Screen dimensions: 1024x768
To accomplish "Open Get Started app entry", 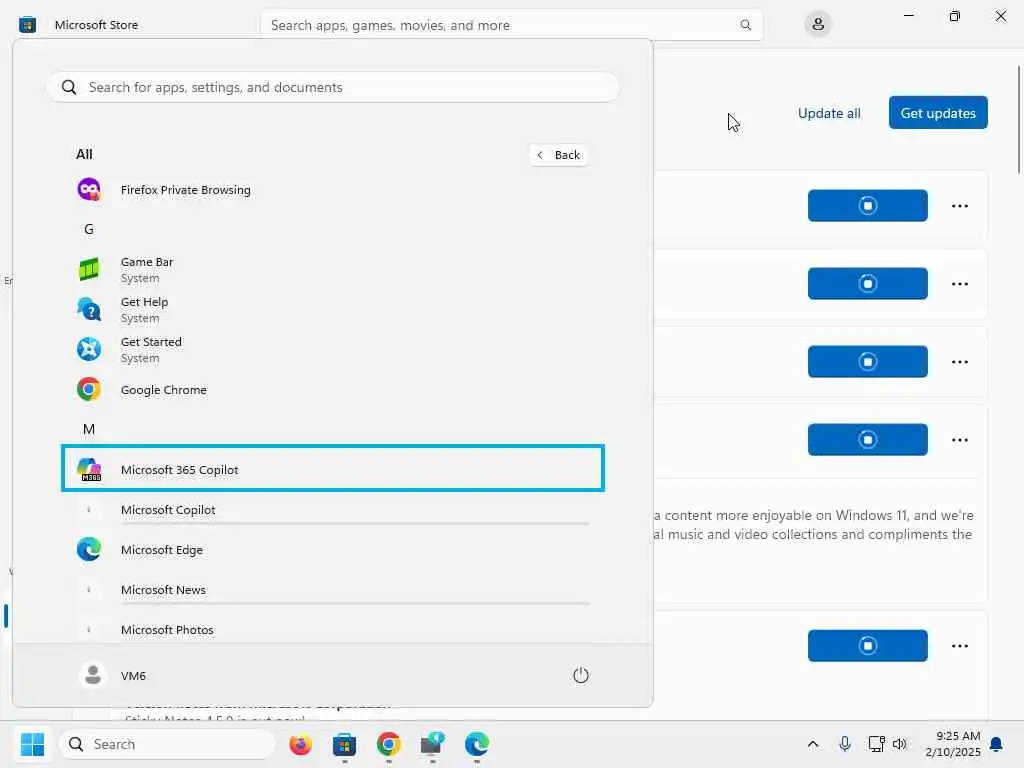I will click(332, 349).
